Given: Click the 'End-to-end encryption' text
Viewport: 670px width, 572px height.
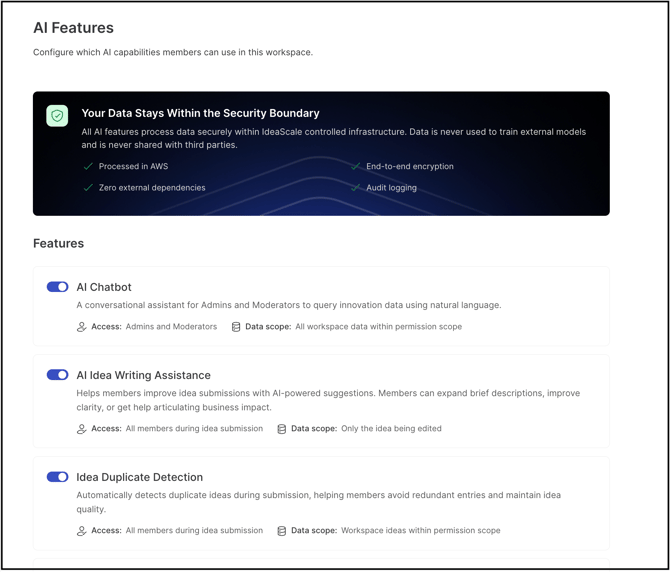Looking at the screenshot, I should (x=410, y=167).
